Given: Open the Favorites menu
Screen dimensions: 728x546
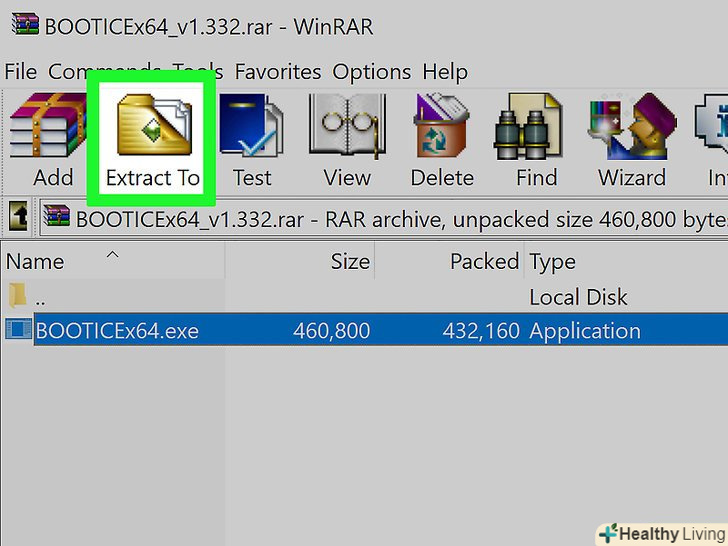Looking at the screenshot, I should [278, 72].
